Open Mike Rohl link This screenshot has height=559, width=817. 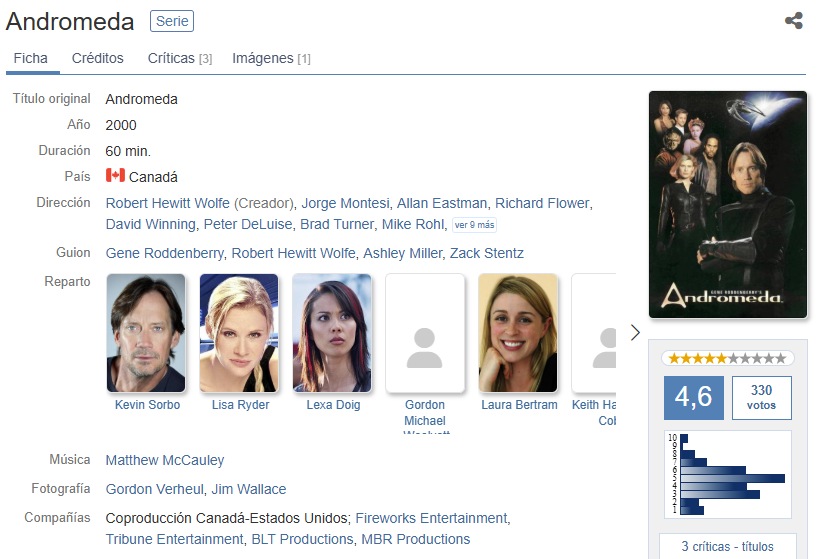tap(413, 224)
